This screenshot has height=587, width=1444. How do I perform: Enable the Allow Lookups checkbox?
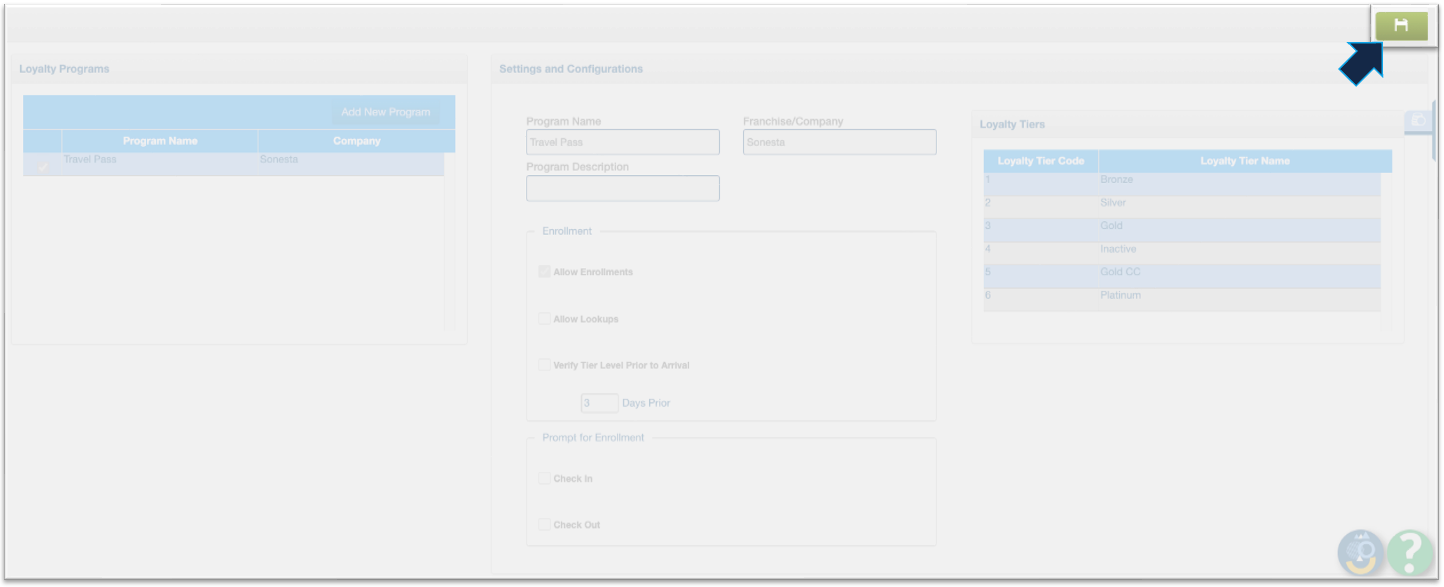[545, 319]
